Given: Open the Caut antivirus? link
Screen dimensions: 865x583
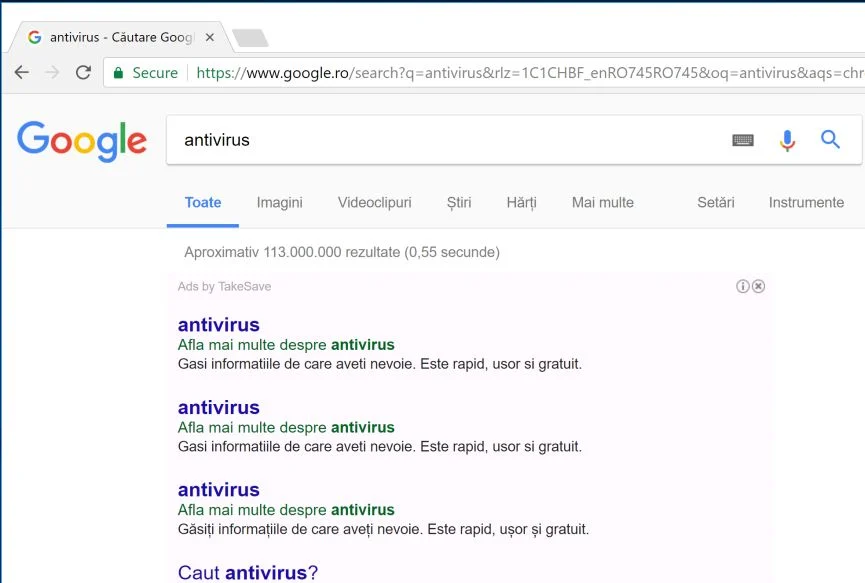Looking at the screenshot, I should (248, 573).
